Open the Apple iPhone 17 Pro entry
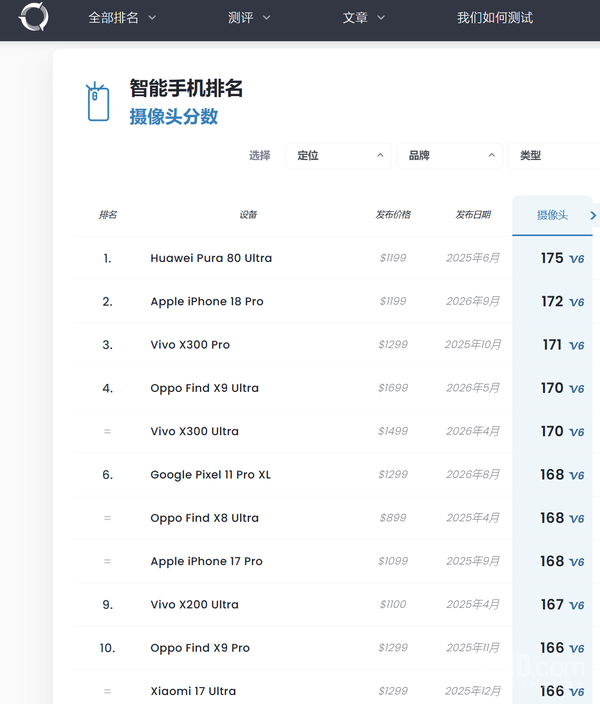 tap(207, 562)
